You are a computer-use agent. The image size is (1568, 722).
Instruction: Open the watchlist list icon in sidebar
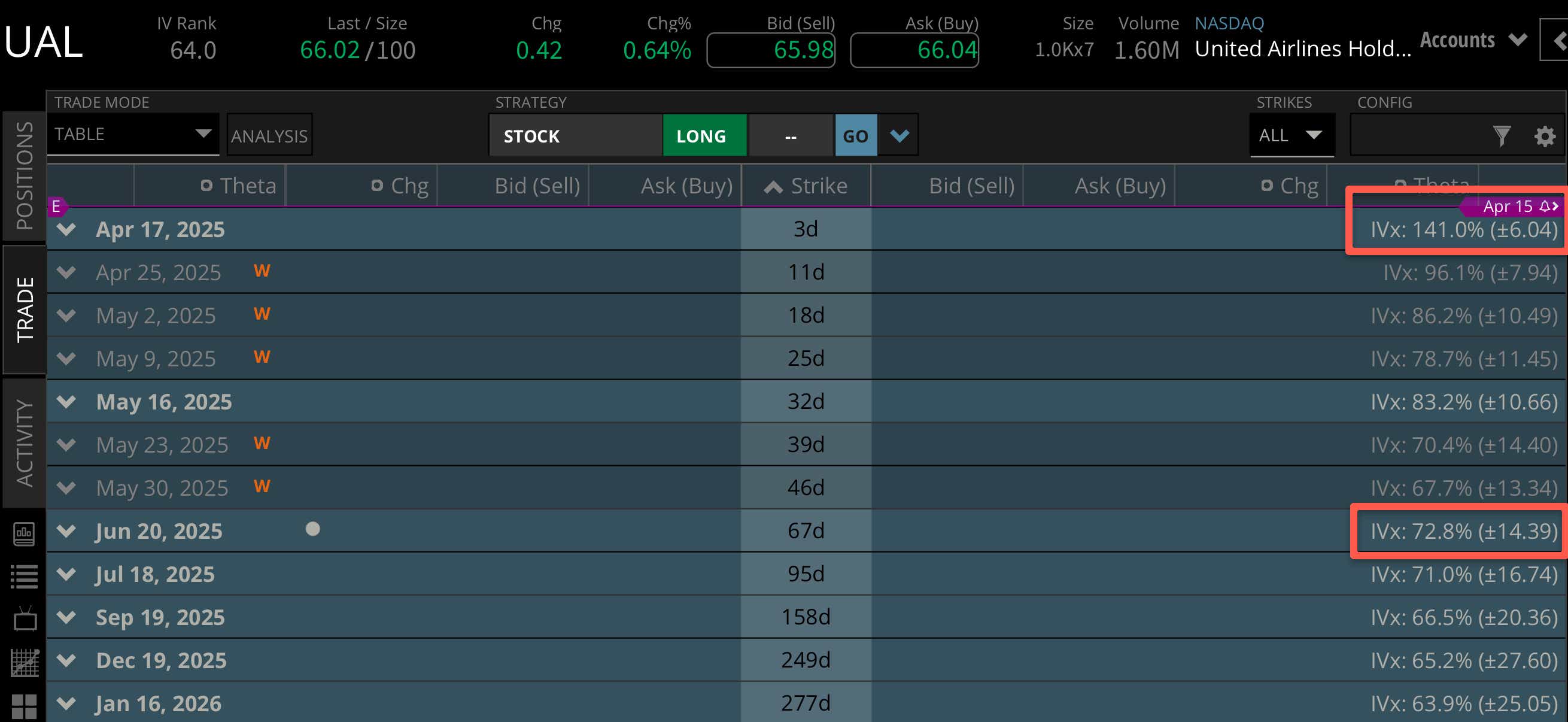pos(24,577)
